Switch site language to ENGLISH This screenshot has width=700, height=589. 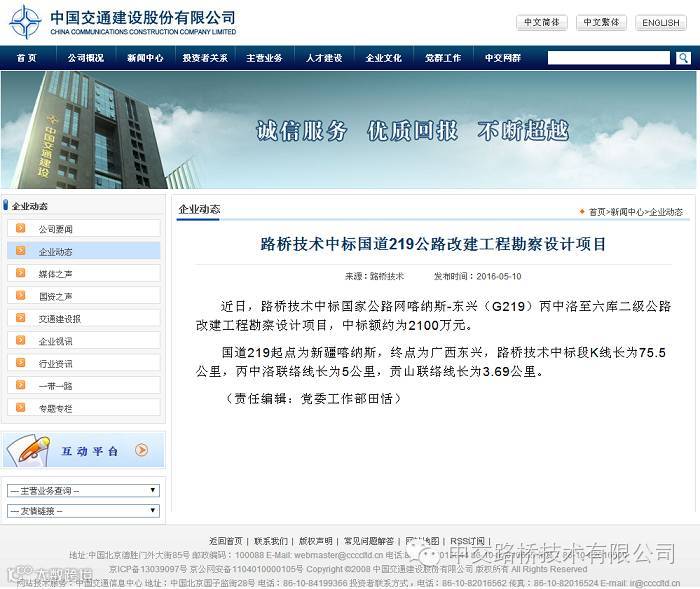coord(661,22)
